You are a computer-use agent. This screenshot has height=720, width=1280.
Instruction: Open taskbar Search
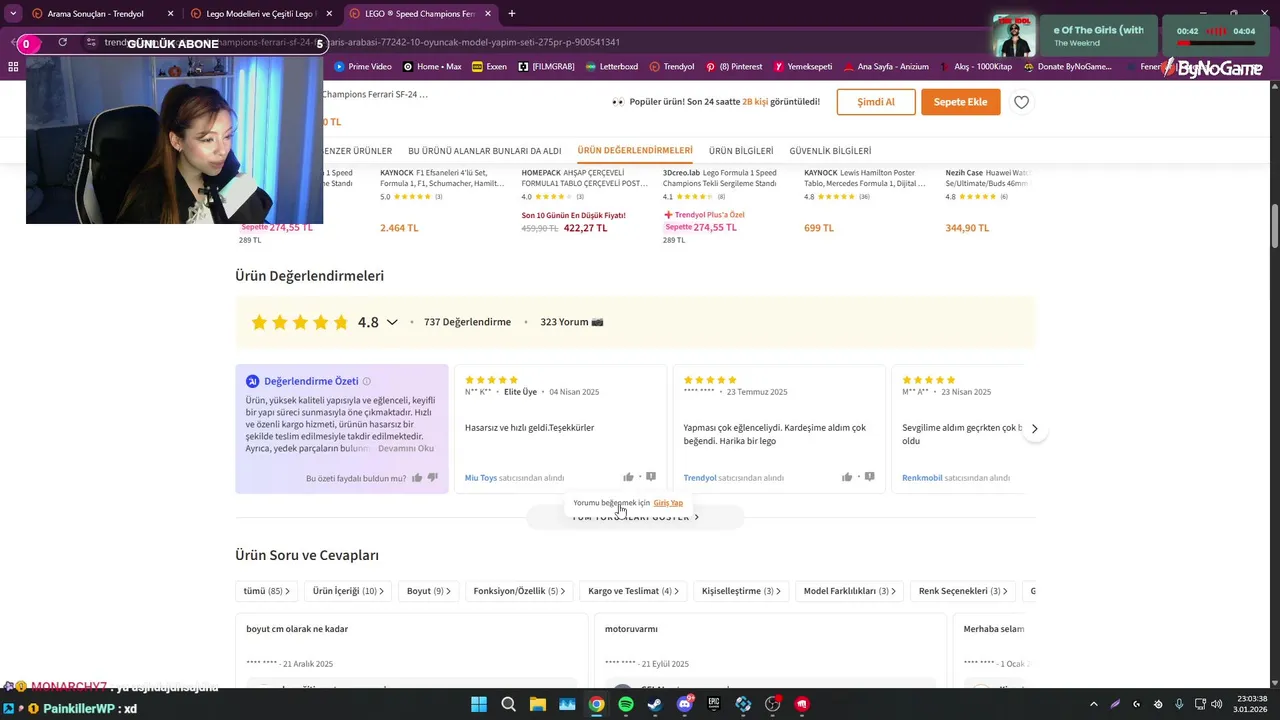pyautogui.click(x=508, y=704)
